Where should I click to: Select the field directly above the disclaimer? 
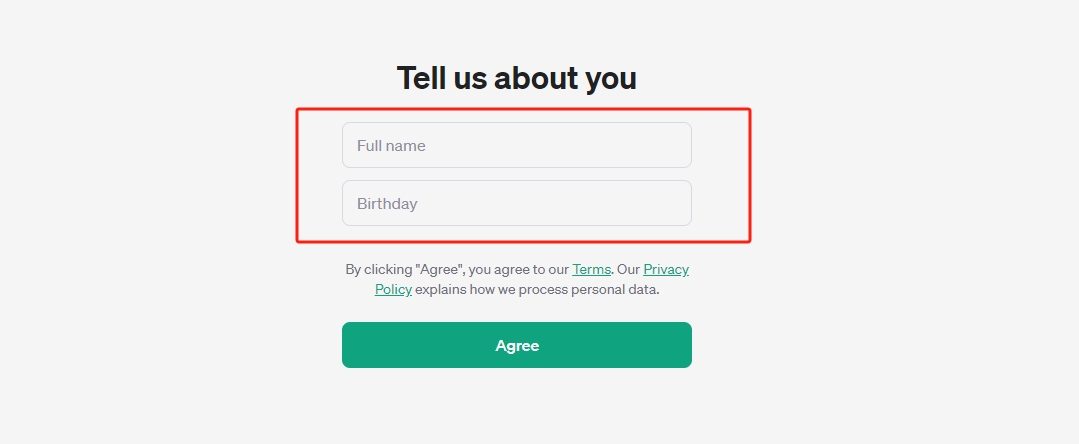pyautogui.click(x=516, y=203)
